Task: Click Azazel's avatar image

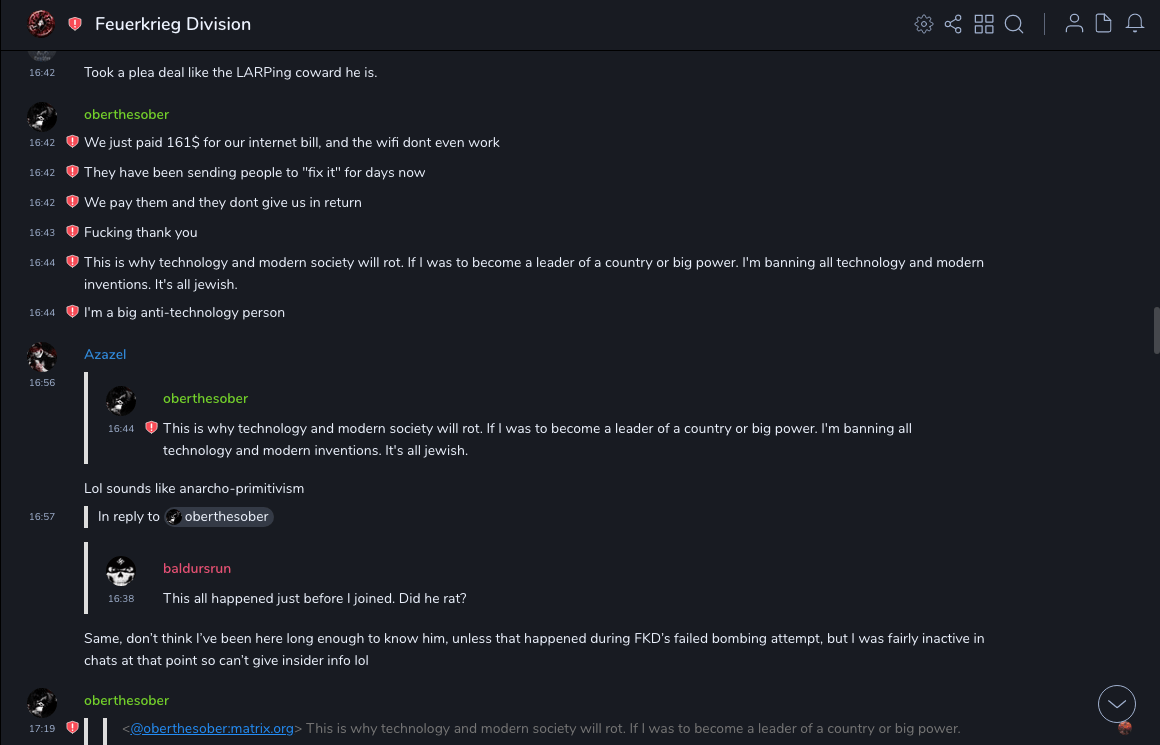Action: pos(42,356)
